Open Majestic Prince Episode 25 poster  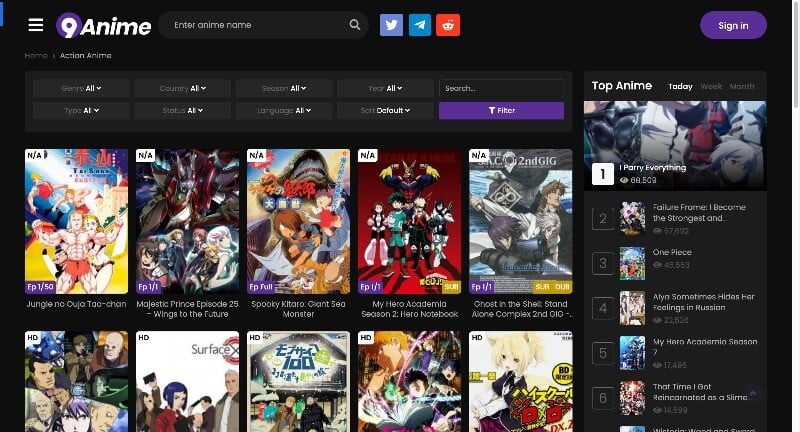187,221
